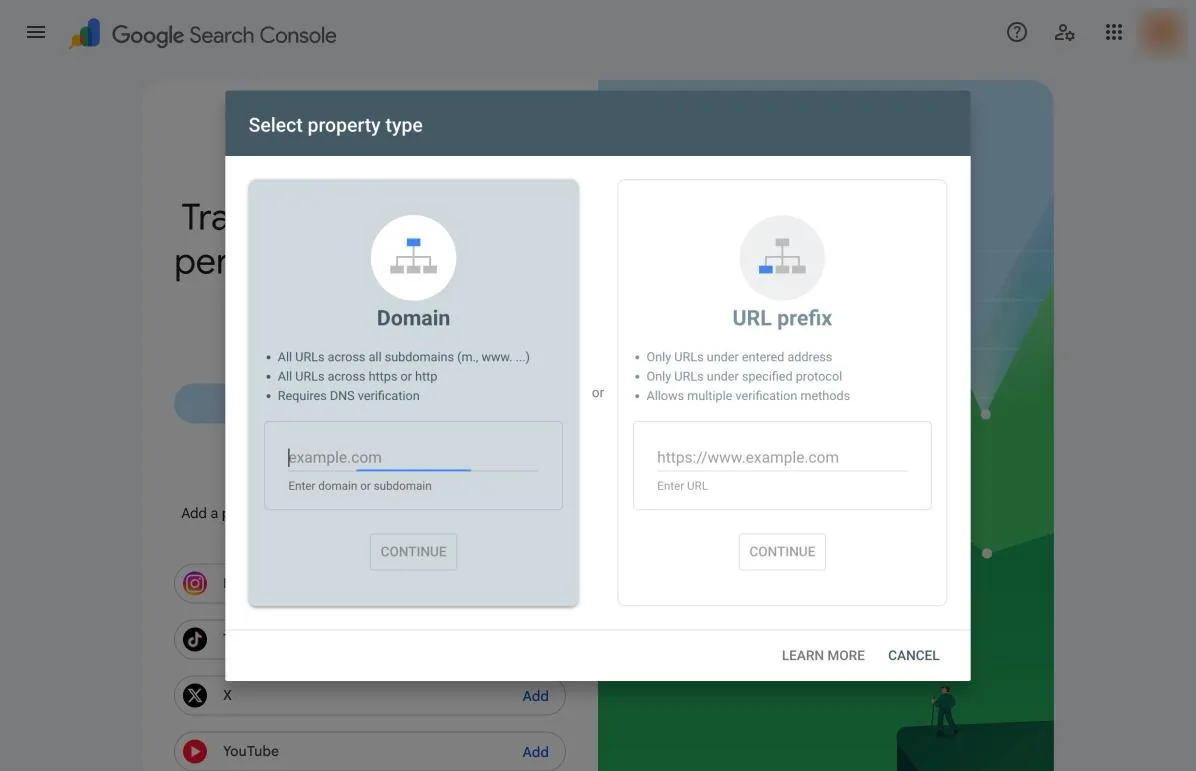The image size is (1196, 771).
Task: Cancel the property type dialog
Action: (x=913, y=655)
